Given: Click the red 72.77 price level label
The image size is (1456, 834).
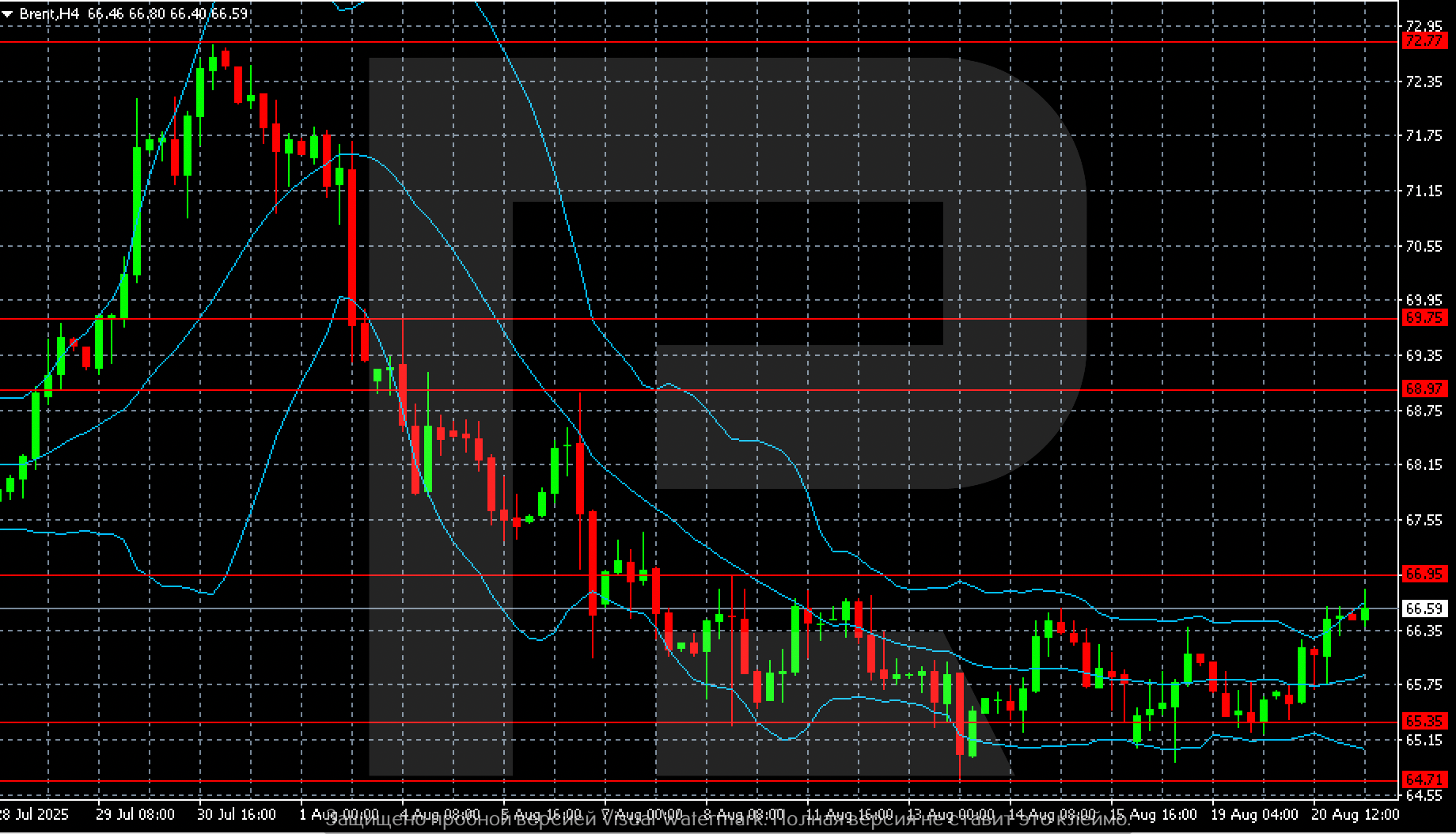Looking at the screenshot, I should tap(1424, 41).
